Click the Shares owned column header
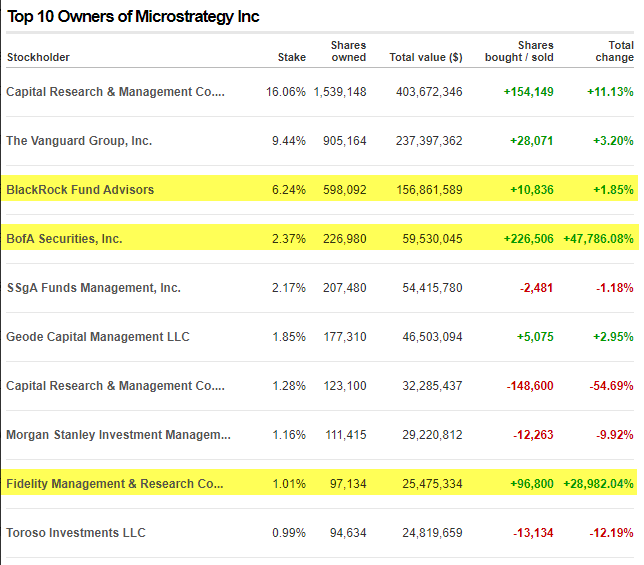This screenshot has width=644, height=565. click(348, 51)
